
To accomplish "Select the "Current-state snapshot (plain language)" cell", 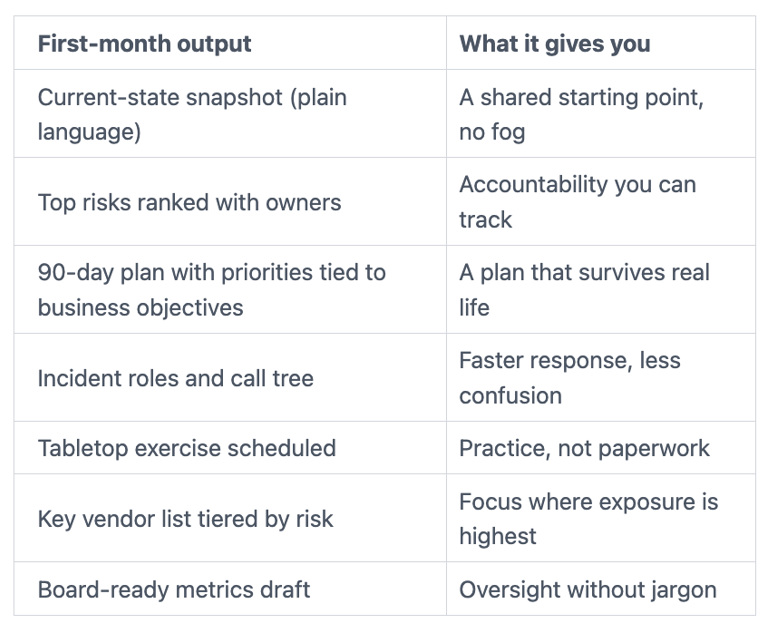I will point(192,114).
